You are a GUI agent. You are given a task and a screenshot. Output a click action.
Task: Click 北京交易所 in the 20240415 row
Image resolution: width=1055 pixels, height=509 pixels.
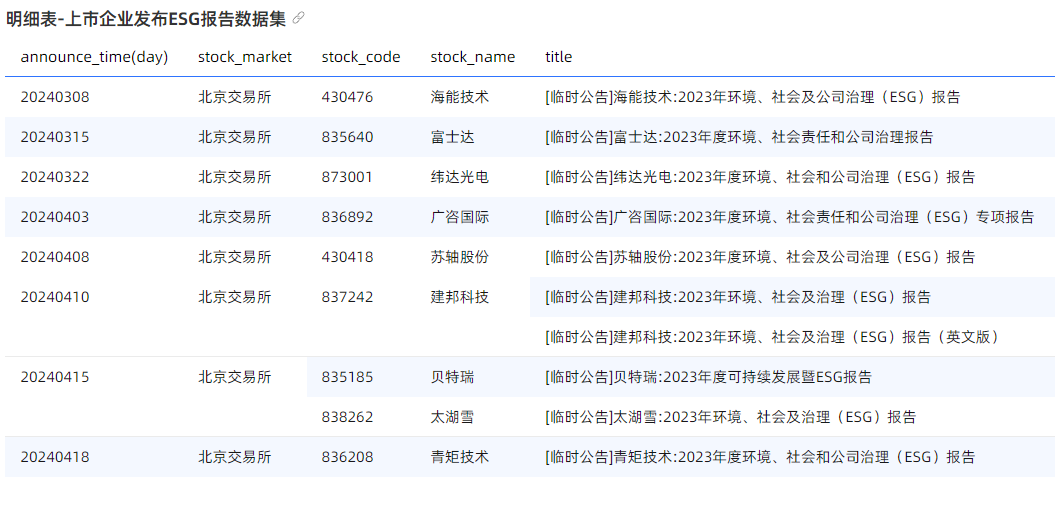click(235, 377)
